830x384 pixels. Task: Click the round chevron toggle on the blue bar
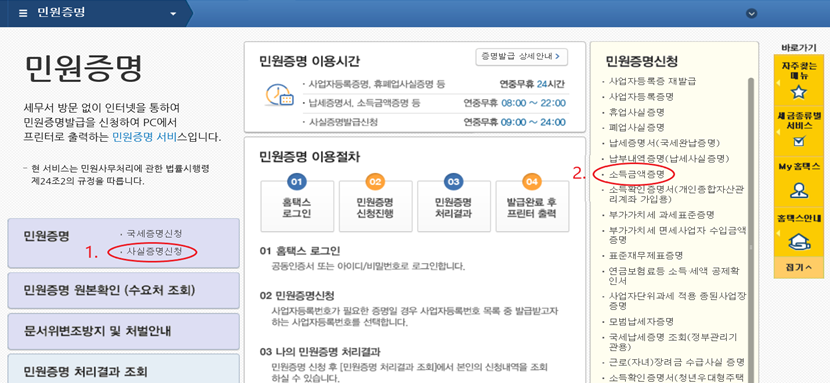tap(751, 14)
